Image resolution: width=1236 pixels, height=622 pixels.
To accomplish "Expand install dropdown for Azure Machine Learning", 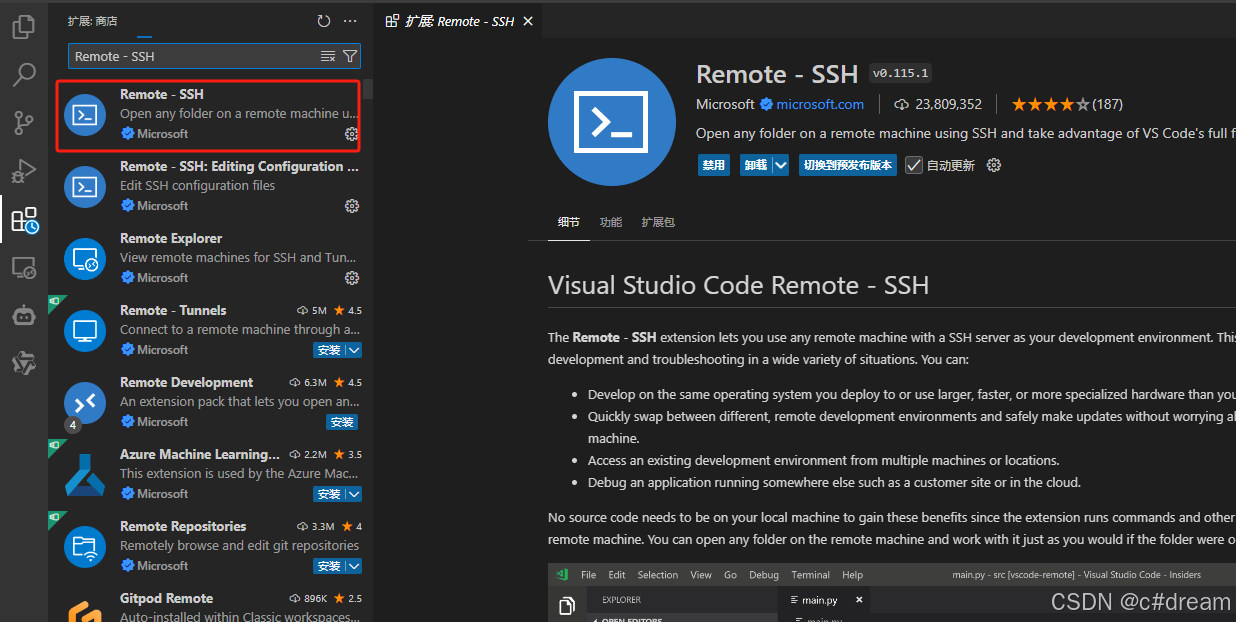I will tap(354, 494).
